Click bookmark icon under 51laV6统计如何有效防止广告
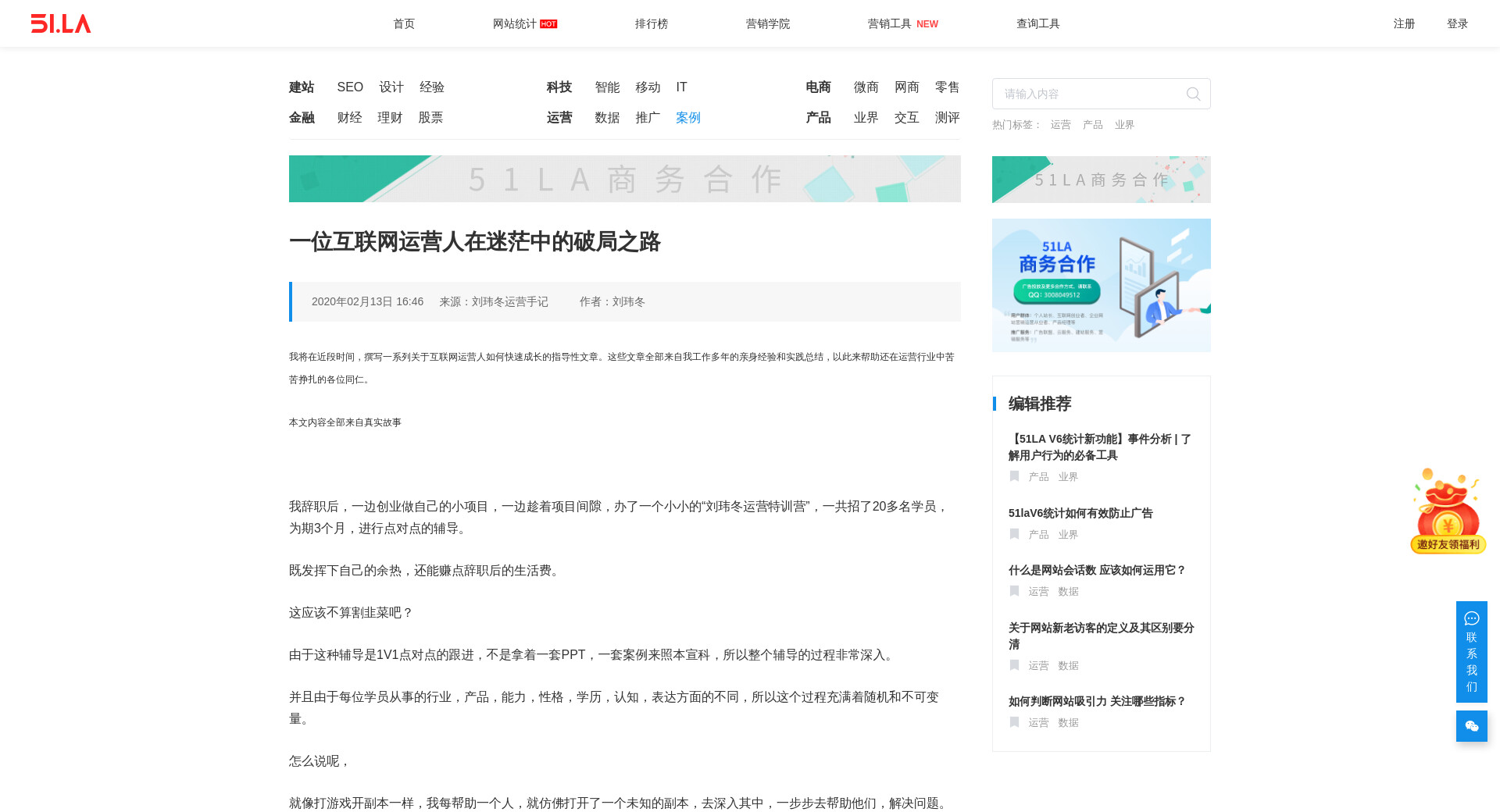Screen dimensions: 1500x812 [1014, 534]
